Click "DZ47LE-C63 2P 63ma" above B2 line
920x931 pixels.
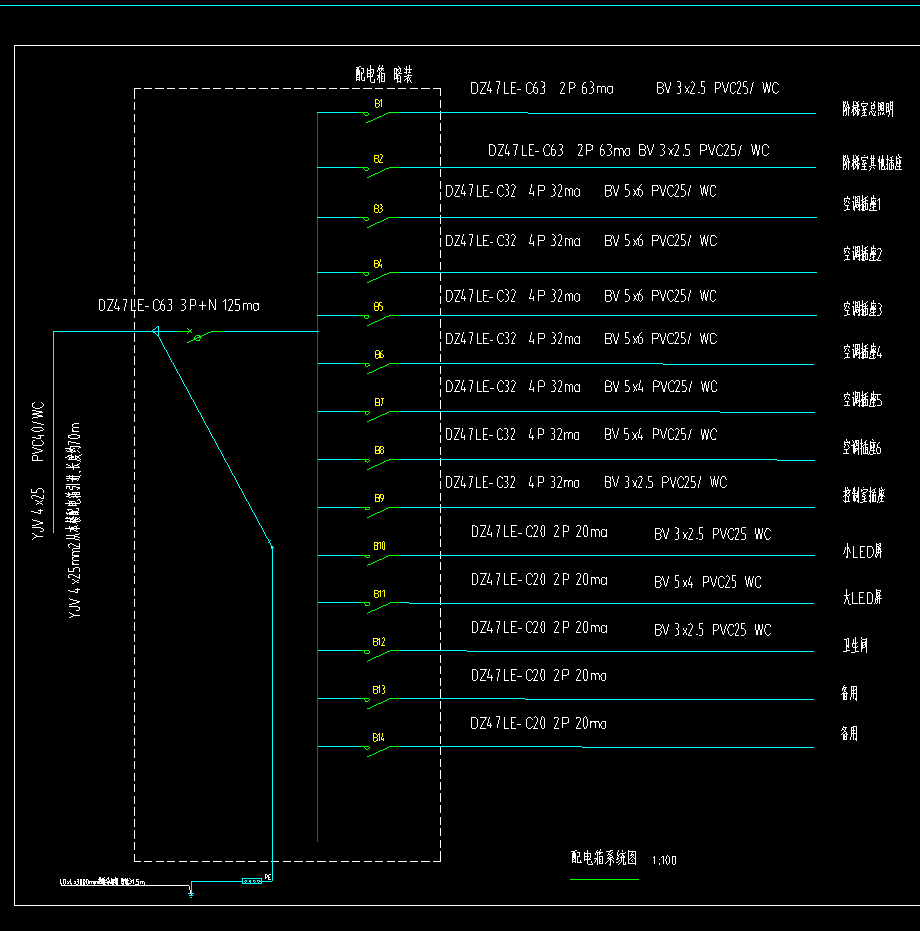pos(559,151)
